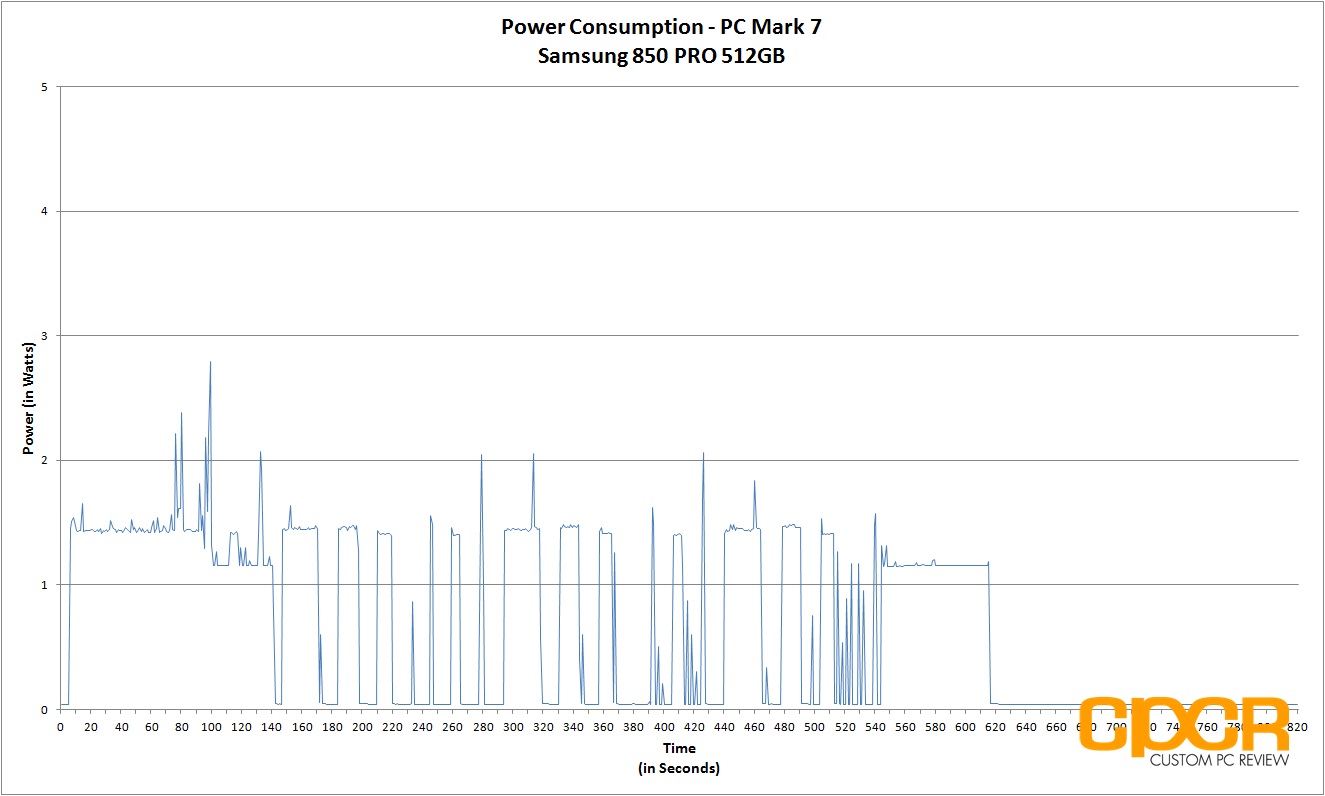This screenshot has width=1325, height=796.
Task: Click the time axis tick "380"
Action: [x=634, y=727]
